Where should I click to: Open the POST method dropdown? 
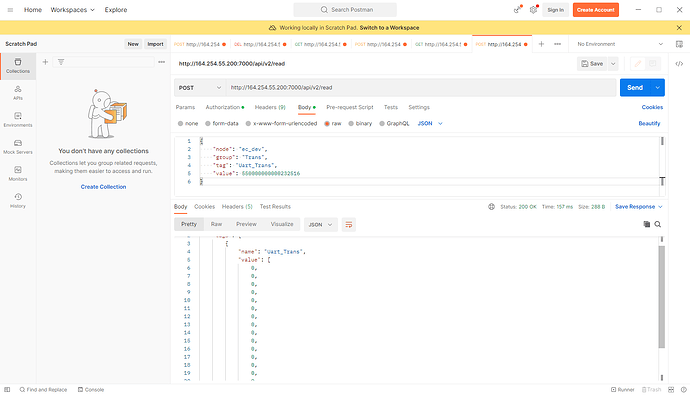tap(200, 88)
